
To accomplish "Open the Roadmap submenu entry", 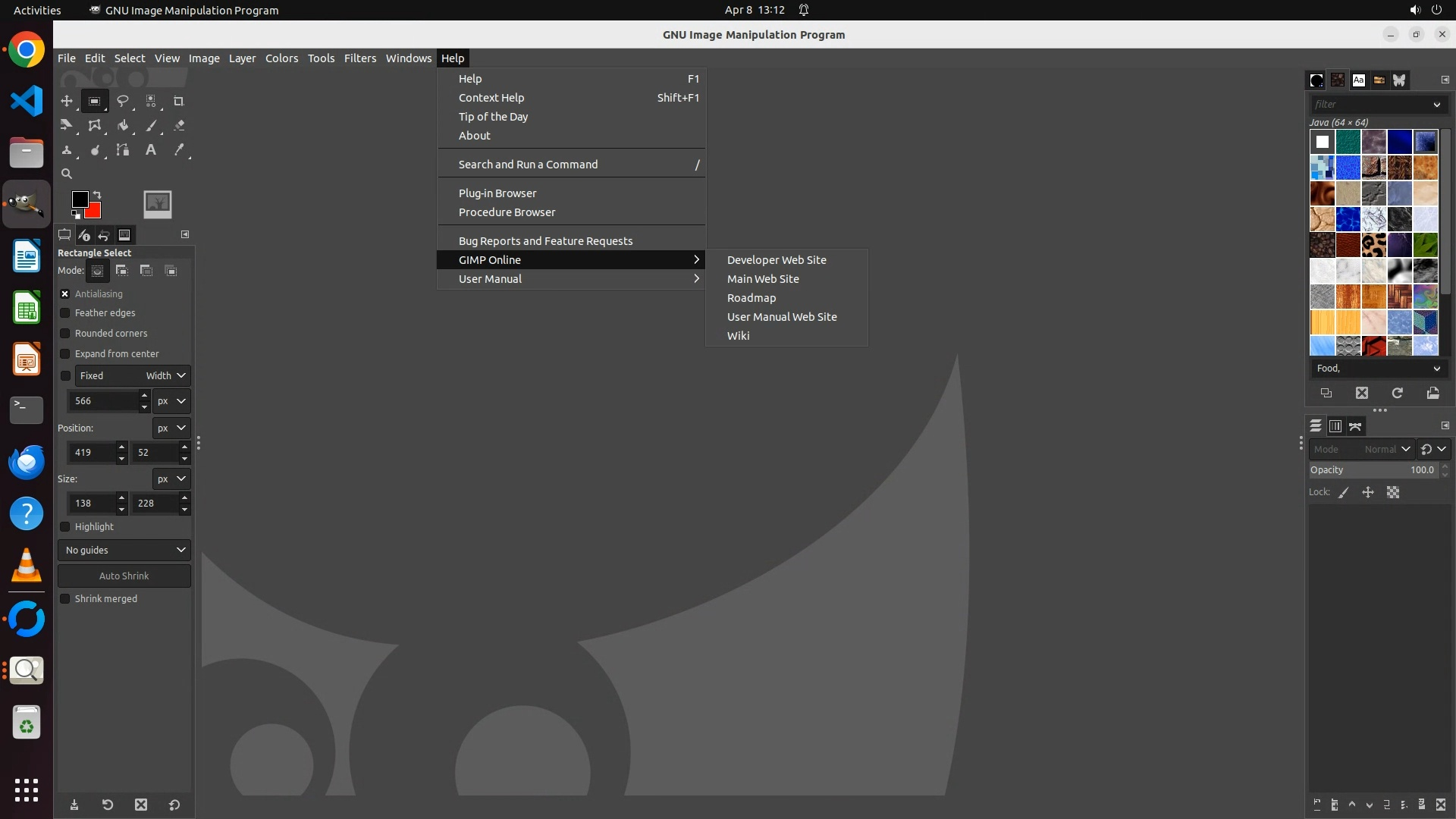I will pos(751,298).
